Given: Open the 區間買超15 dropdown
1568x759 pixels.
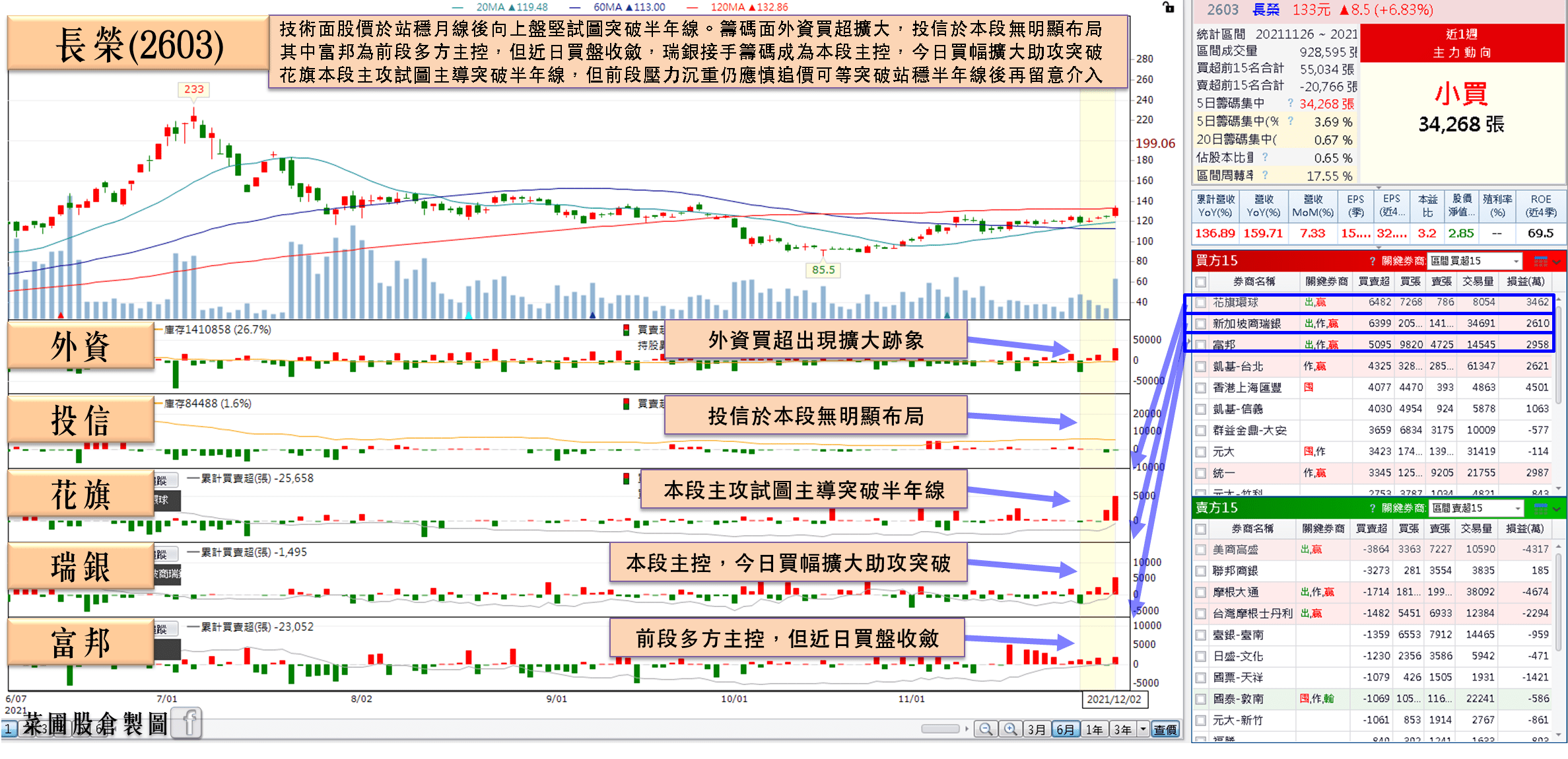Looking at the screenshot, I should (1474, 261).
